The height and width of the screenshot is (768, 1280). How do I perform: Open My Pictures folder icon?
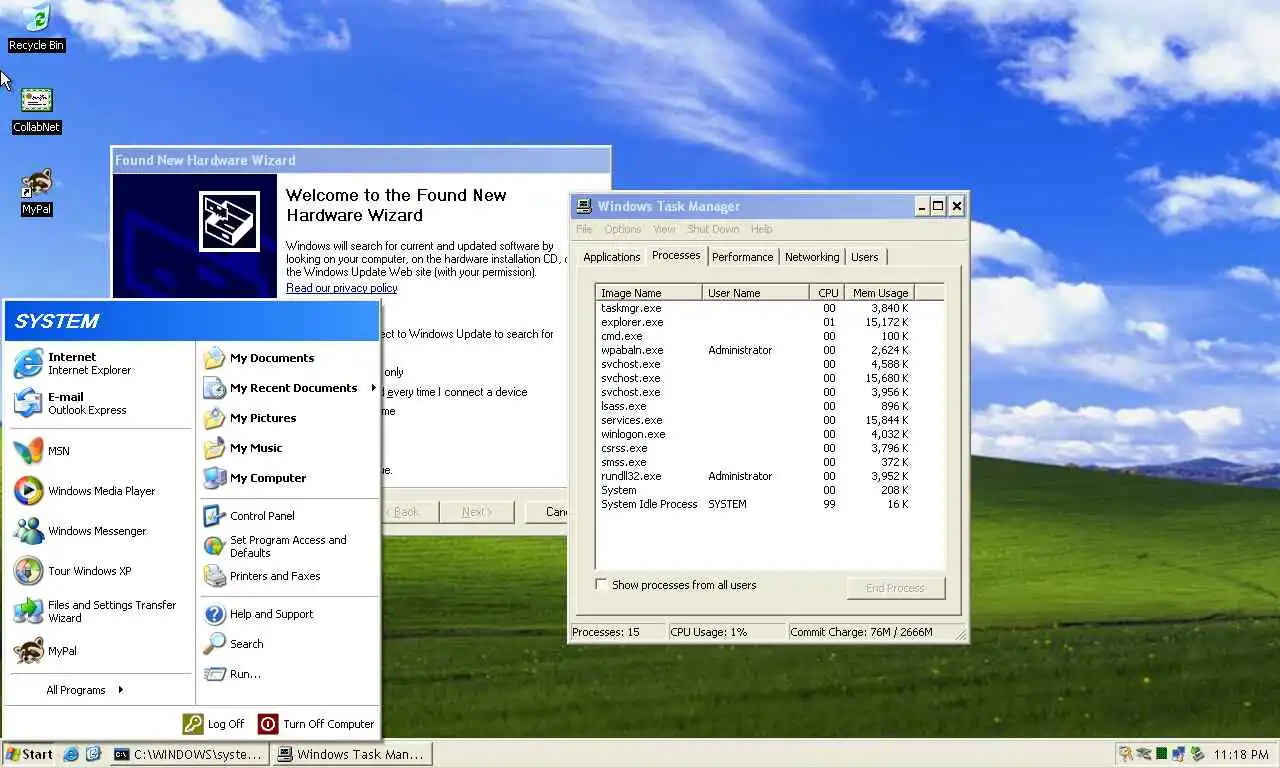[214, 418]
